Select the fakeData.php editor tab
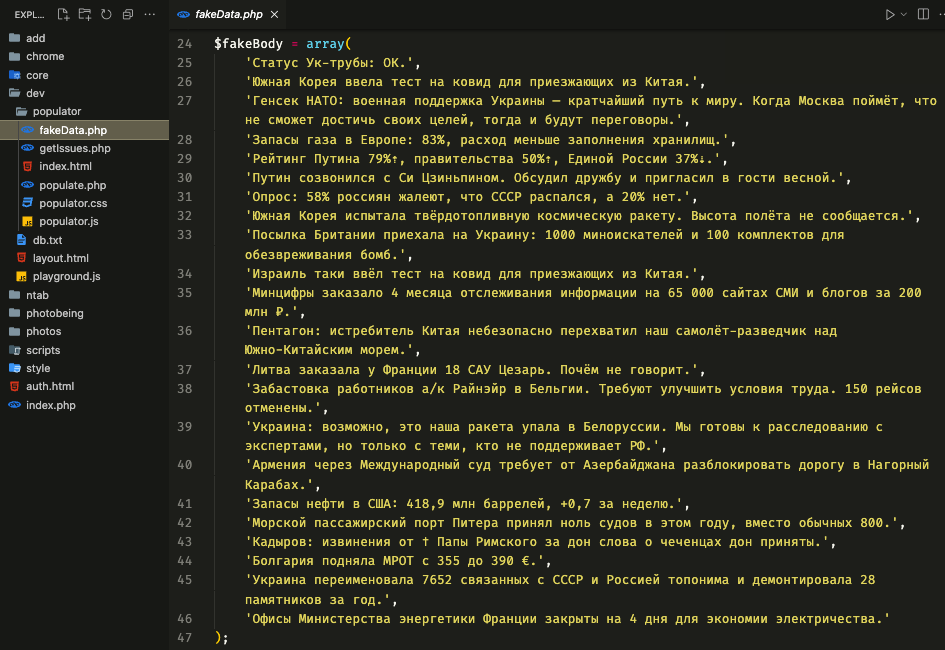 click(x=228, y=14)
